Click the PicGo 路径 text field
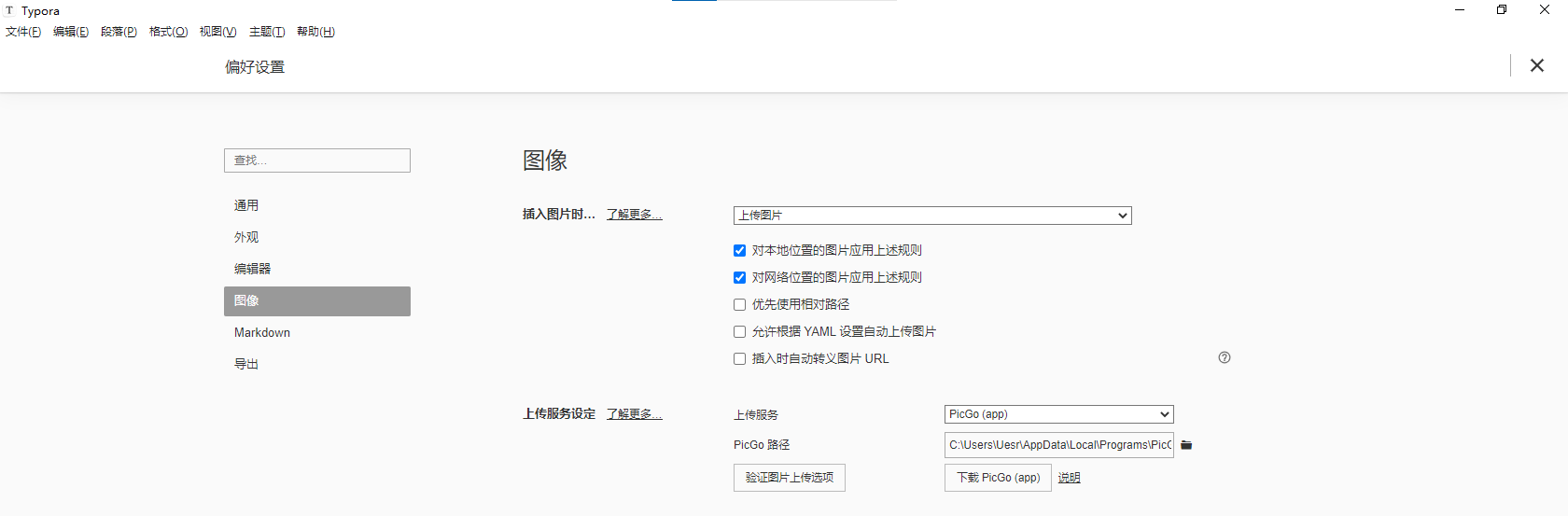Screen dimensions: 1568x516 (1058, 445)
